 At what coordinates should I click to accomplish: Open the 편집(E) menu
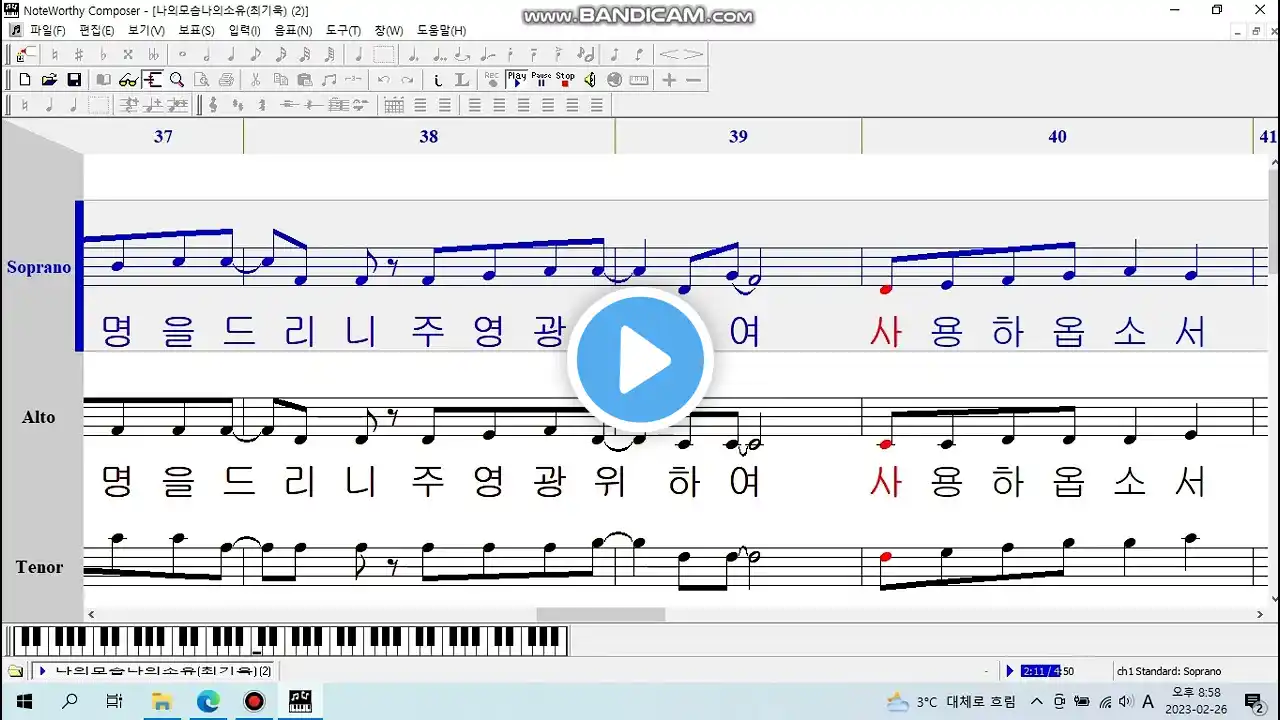coord(96,30)
